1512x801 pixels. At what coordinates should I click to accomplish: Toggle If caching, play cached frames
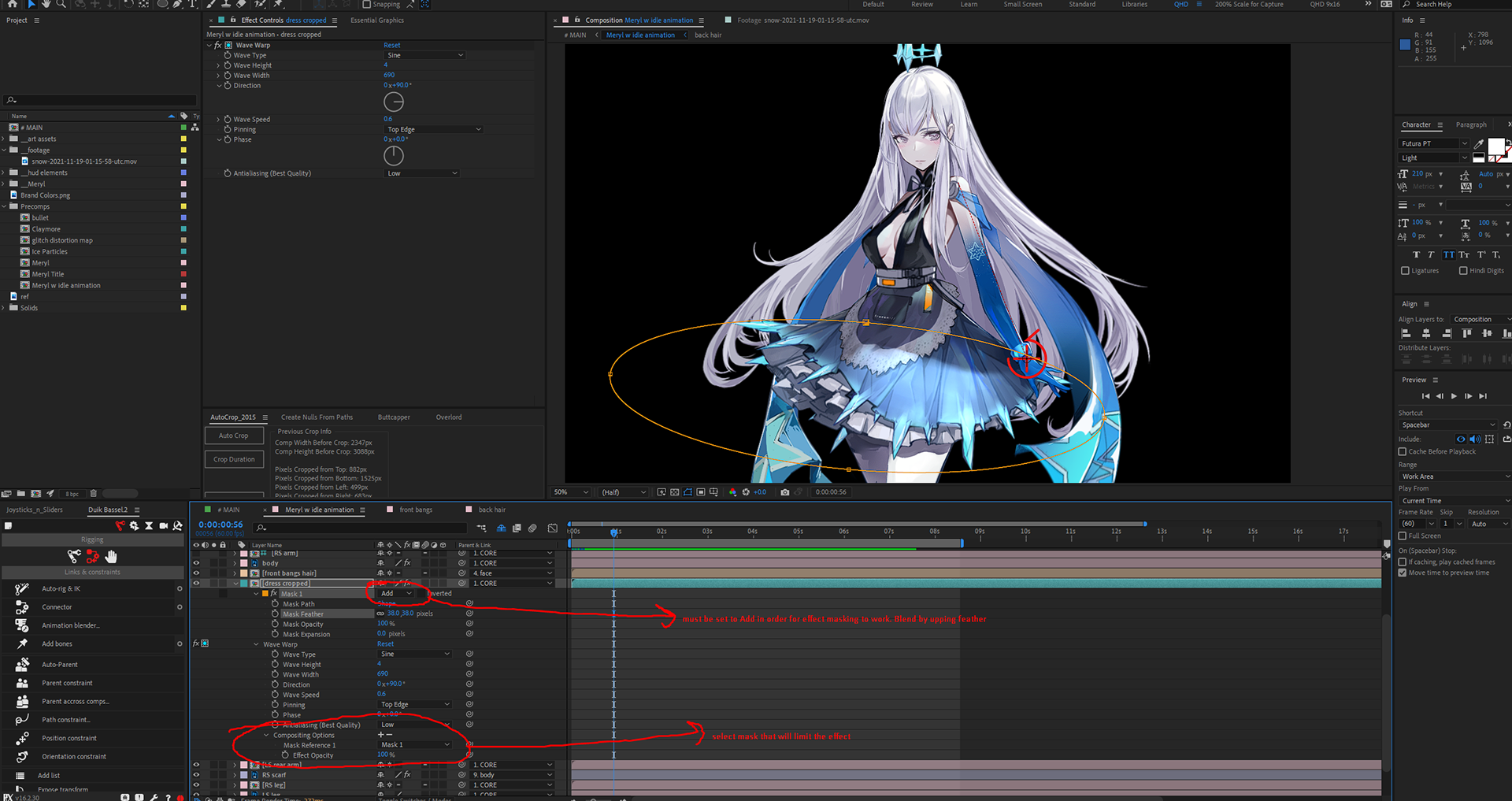1402,562
